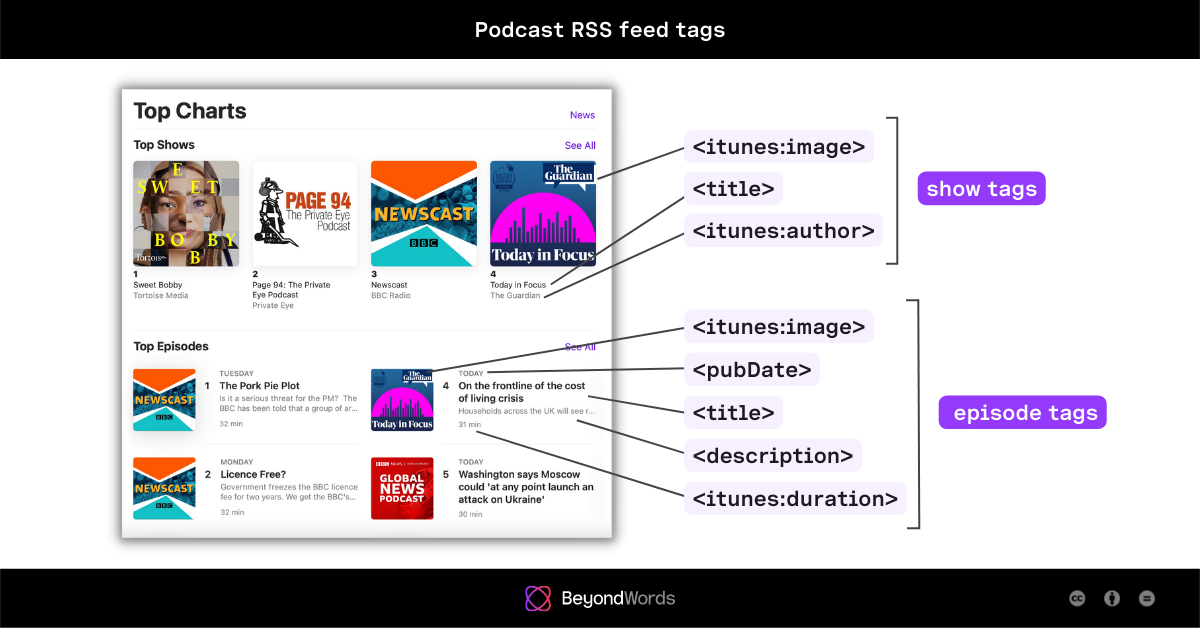1200x628 pixels.
Task: Select the <description> tag label
Action: pyautogui.click(x=772, y=455)
